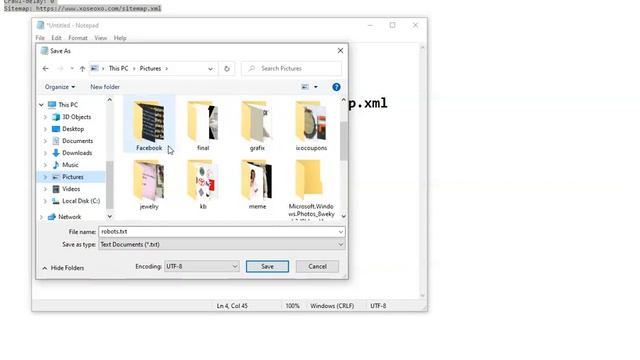Select 3D Objects in navigation pane
This screenshot has width=640, height=360.
(76, 117)
